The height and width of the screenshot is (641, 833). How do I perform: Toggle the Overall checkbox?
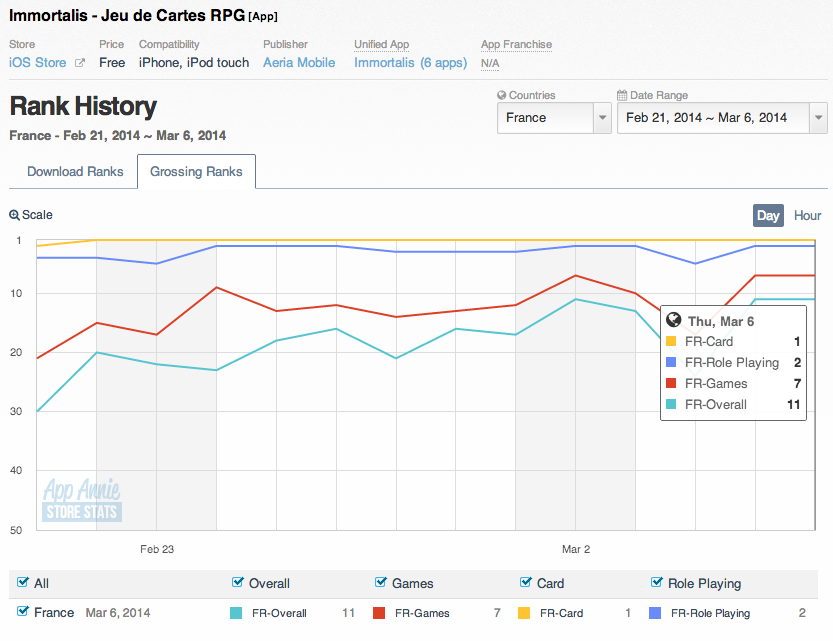point(237,582)
